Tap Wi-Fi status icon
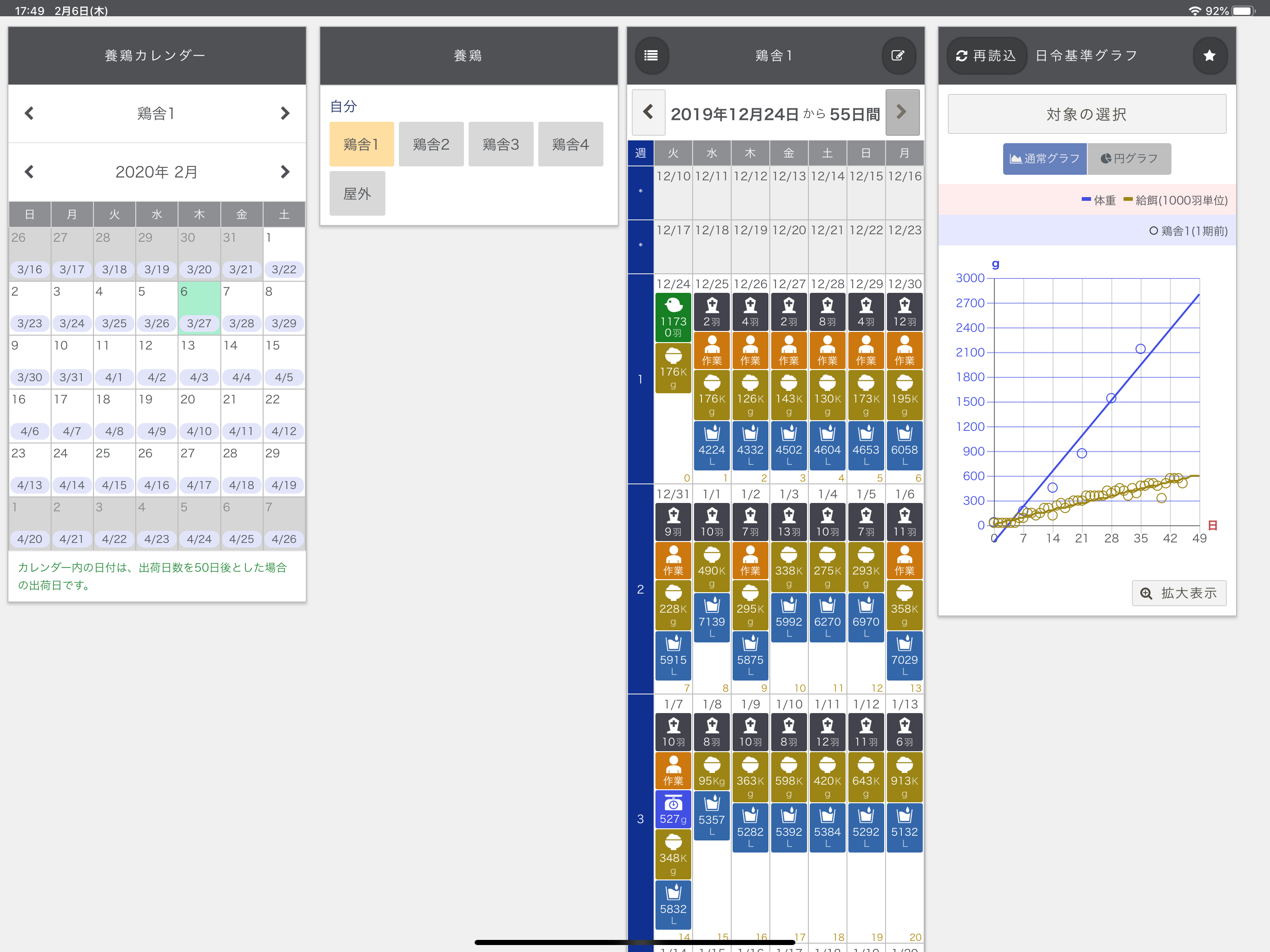Image resolution: width=1270 pixels, height=952 pixels. (x=1194, y=10)
